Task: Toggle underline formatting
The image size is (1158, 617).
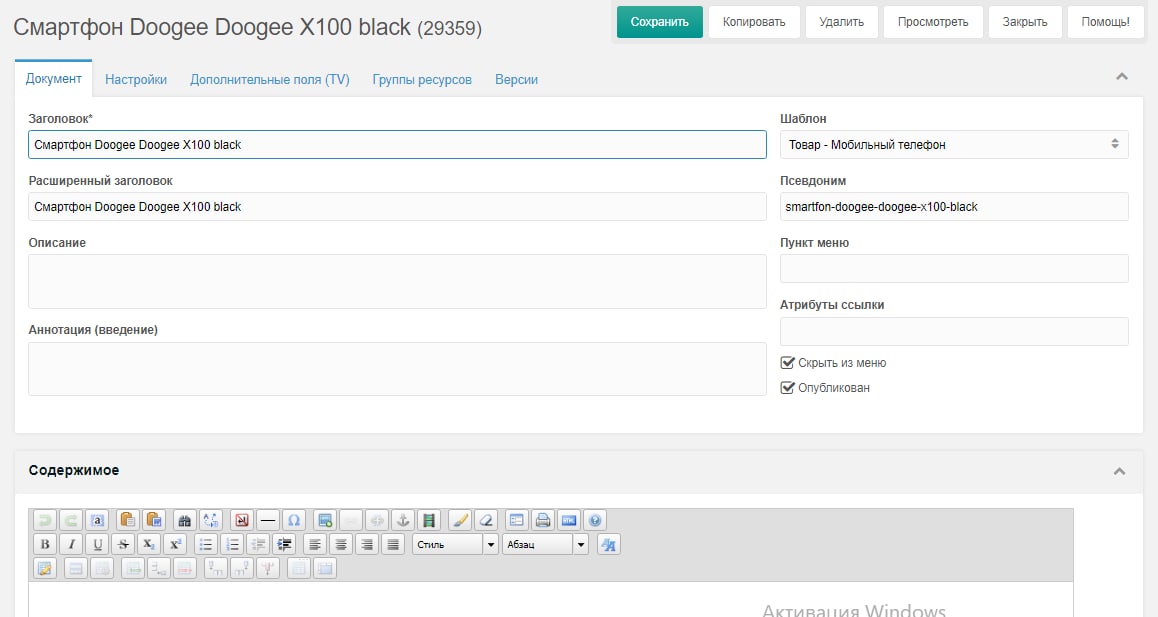Action: point(97,545)
